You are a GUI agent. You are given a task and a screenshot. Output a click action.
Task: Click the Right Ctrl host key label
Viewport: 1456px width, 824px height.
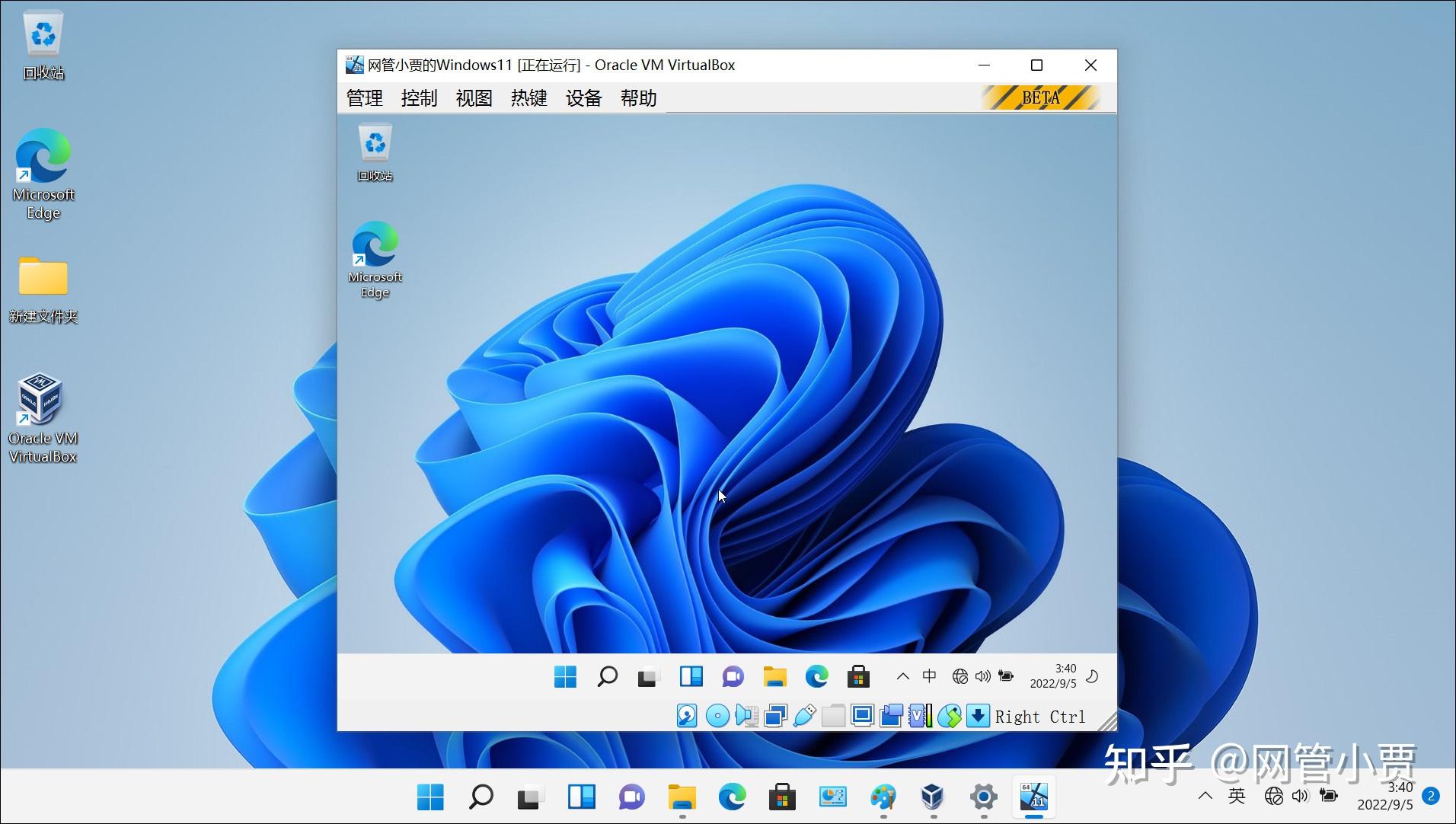[x=1040, y=717]
